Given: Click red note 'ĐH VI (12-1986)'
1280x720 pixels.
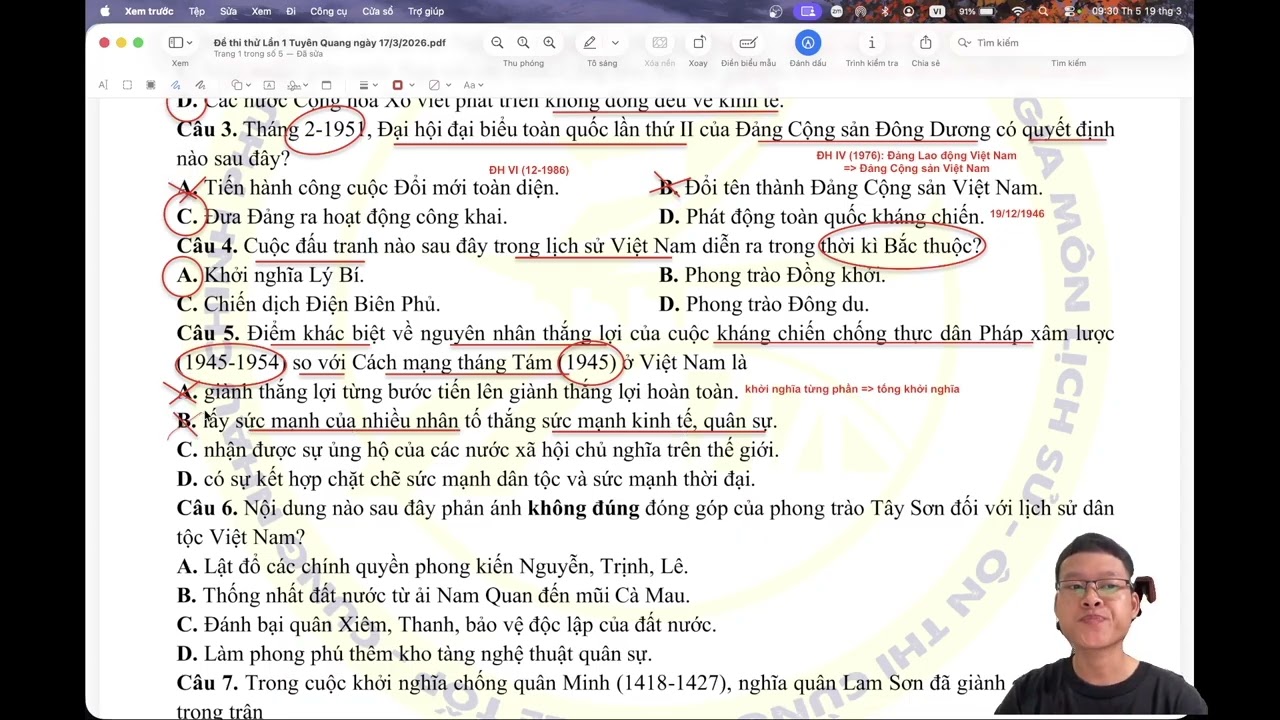Looking at the screenshot, I should pyautogui.click(x=529, y=171).
